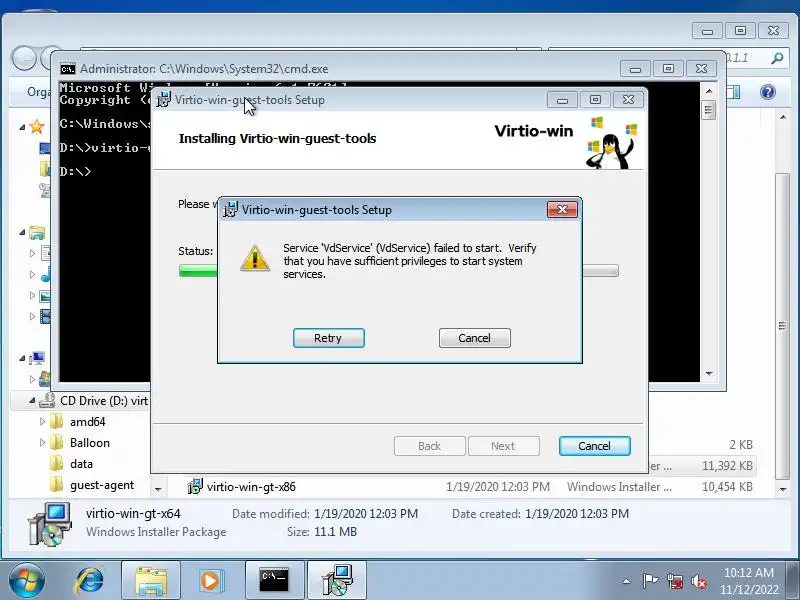Select the guest-agent folder
800x600 pixels.
(x=102, y=485)
